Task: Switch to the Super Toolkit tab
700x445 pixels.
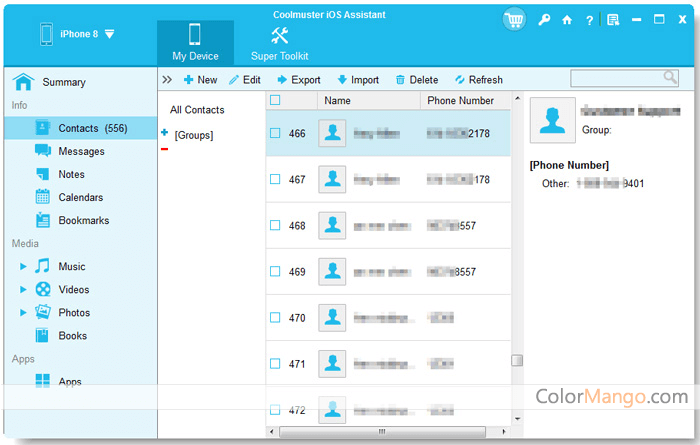Action: 279,44
